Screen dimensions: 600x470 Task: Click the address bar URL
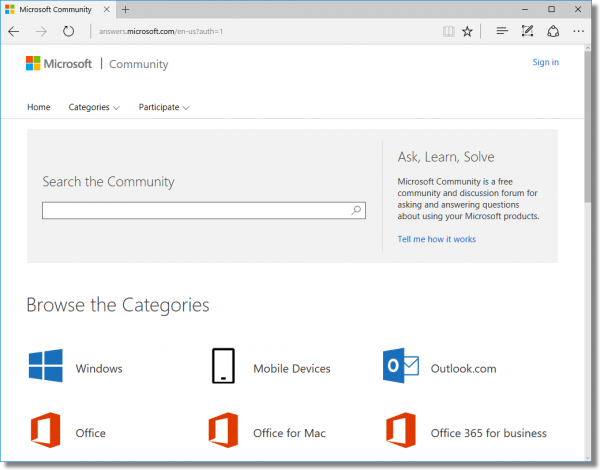pyautogui.click(x=161, y=31)
